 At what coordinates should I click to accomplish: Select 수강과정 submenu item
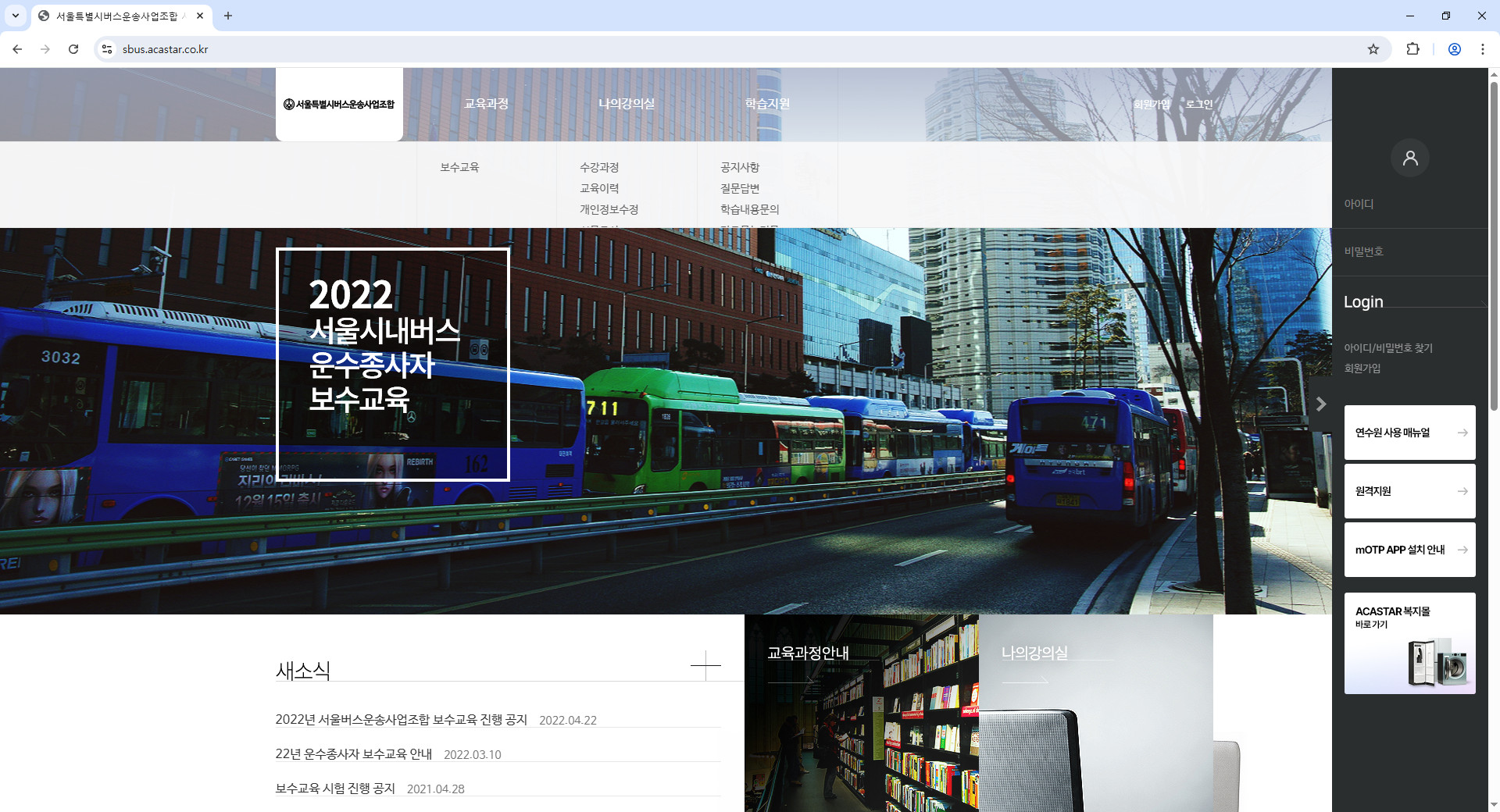point(599,167)
